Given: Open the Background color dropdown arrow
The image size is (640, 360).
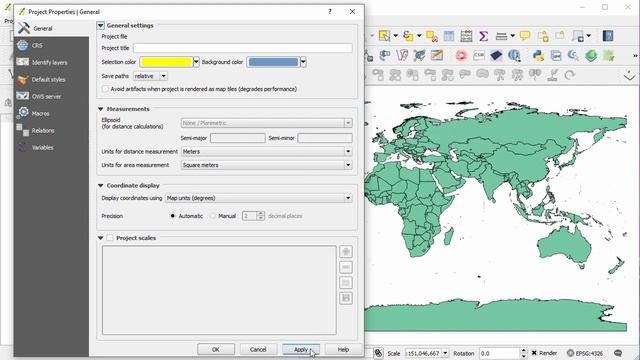Looking at the screenshot, I should (303, 62).
